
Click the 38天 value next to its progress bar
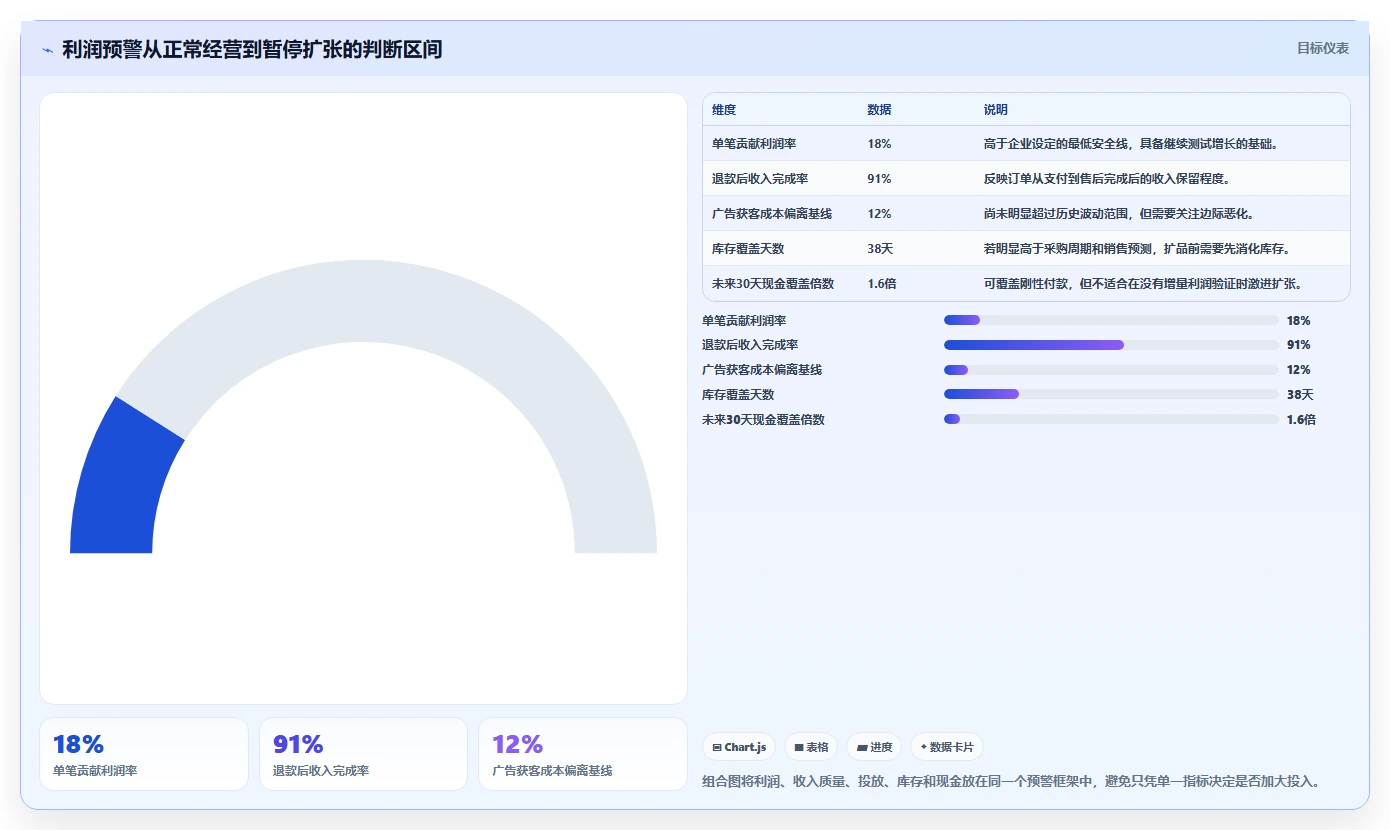(x=1300, y=395)
